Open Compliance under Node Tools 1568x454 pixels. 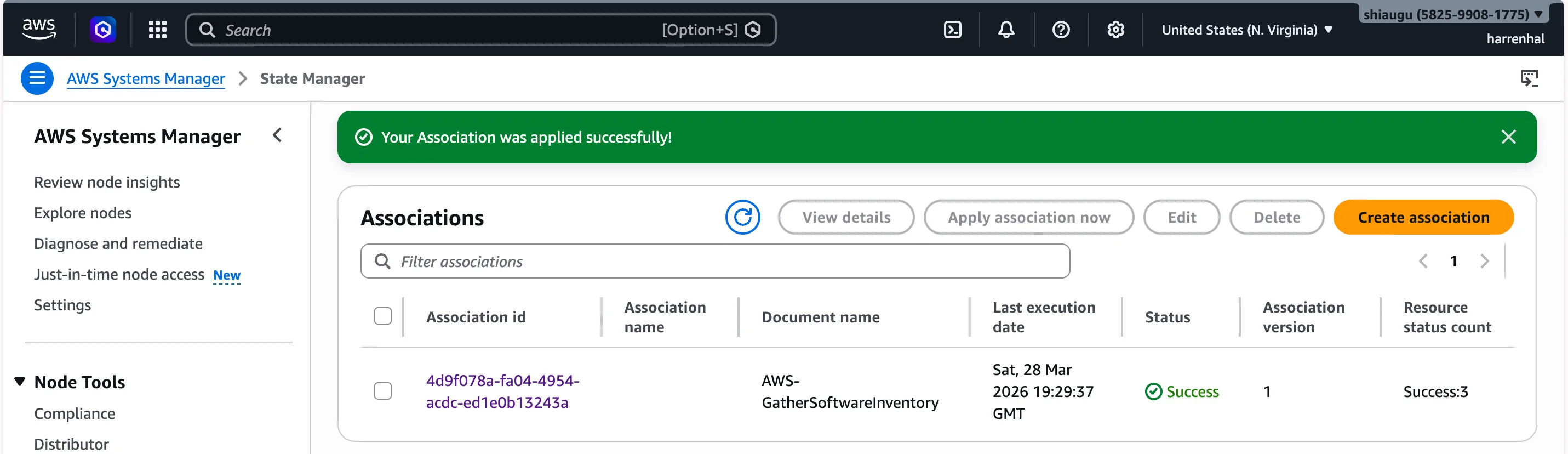click(x=75, y=414)
